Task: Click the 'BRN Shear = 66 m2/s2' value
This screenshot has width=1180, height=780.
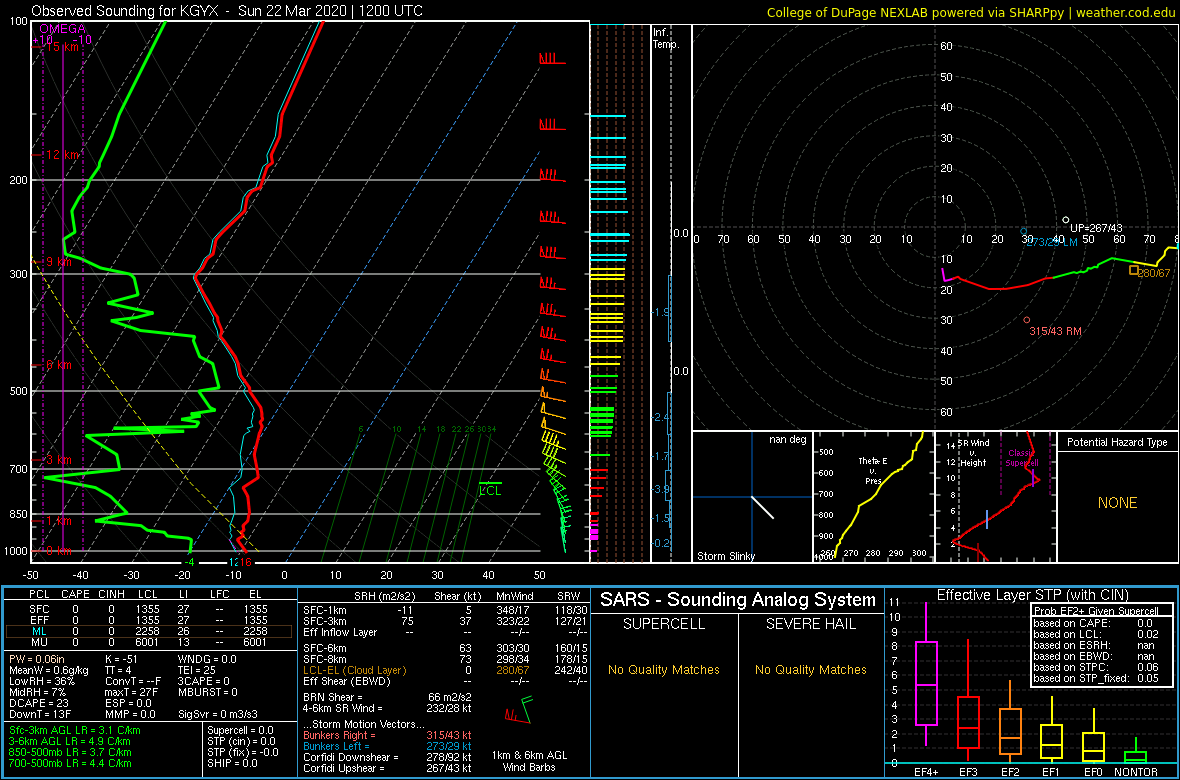Action: (388, 697)
